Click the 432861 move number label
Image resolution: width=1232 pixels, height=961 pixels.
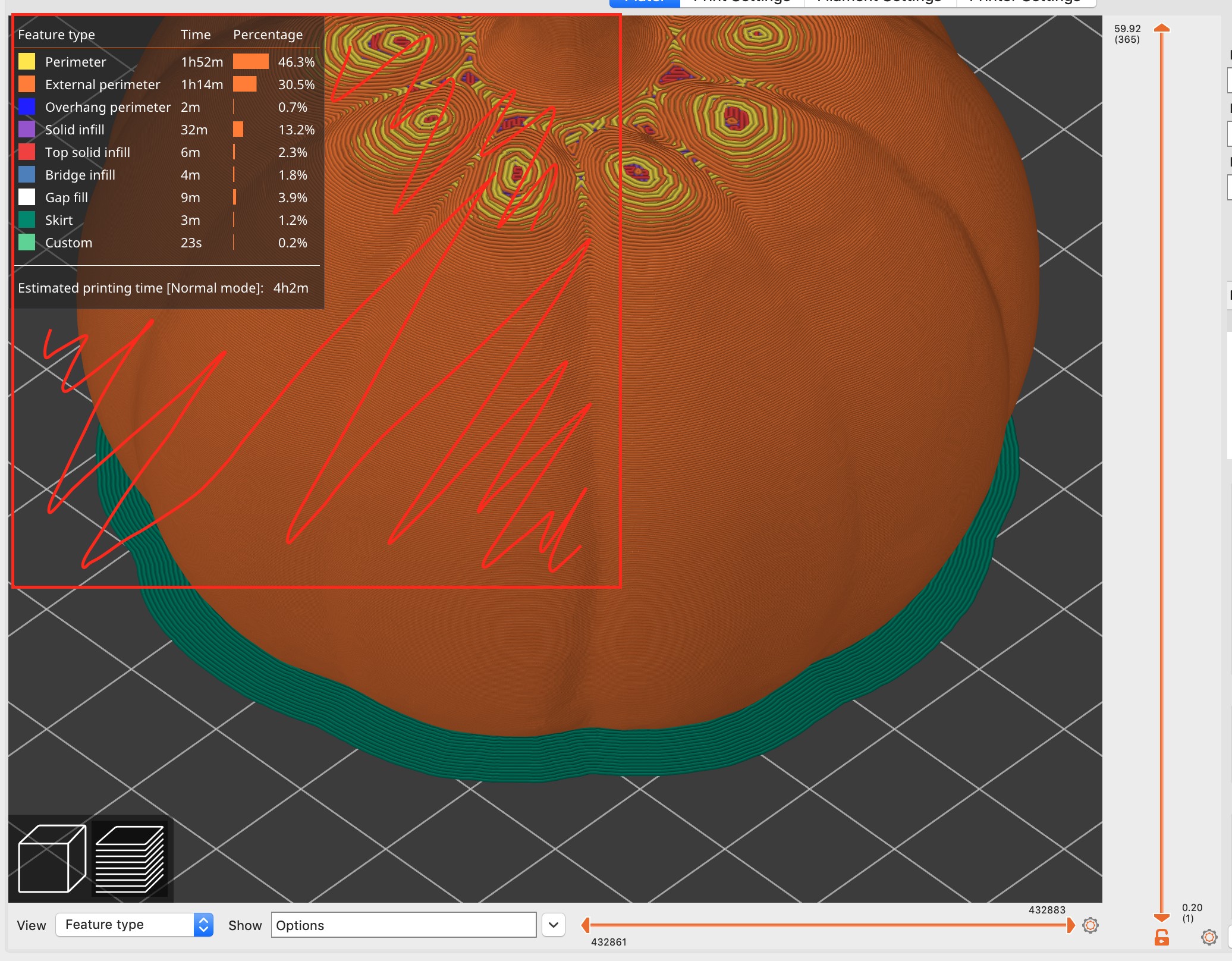click(609, 942)
